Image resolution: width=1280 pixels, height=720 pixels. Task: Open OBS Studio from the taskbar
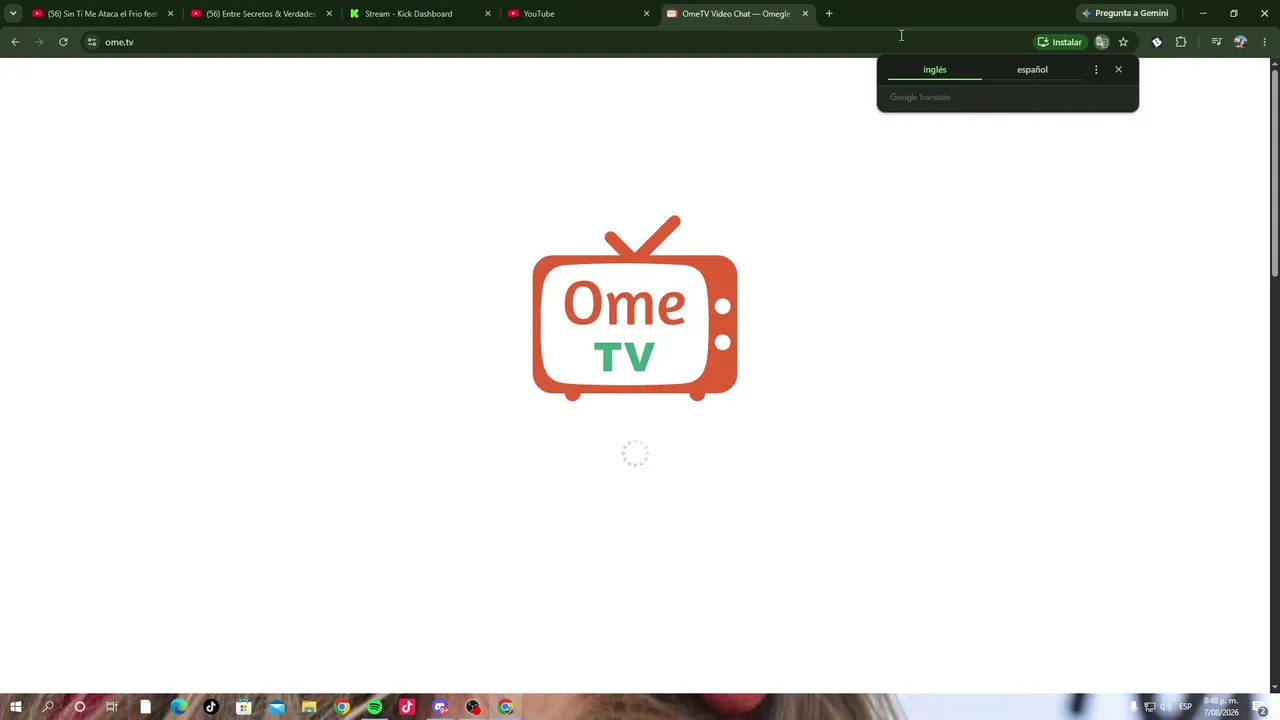point(473,707)
